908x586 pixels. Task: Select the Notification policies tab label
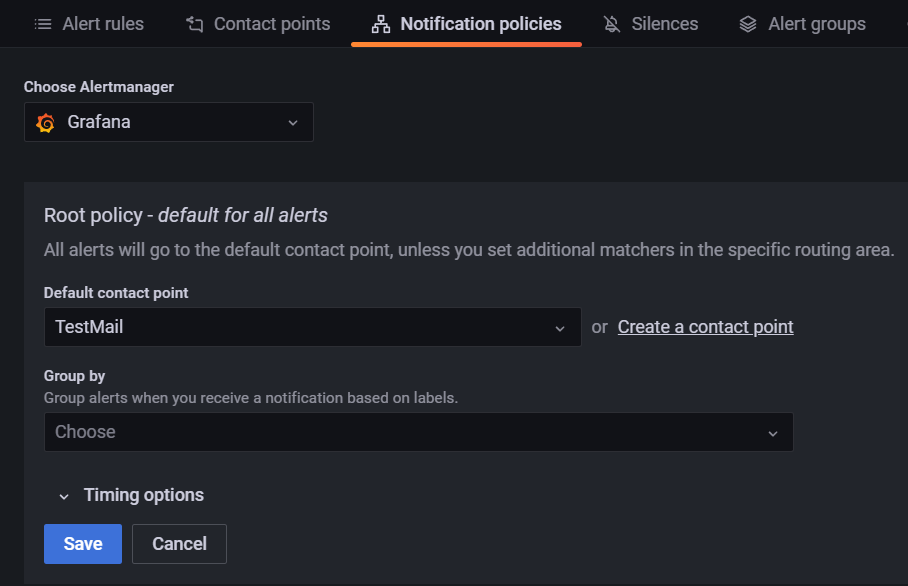[480, 24]
